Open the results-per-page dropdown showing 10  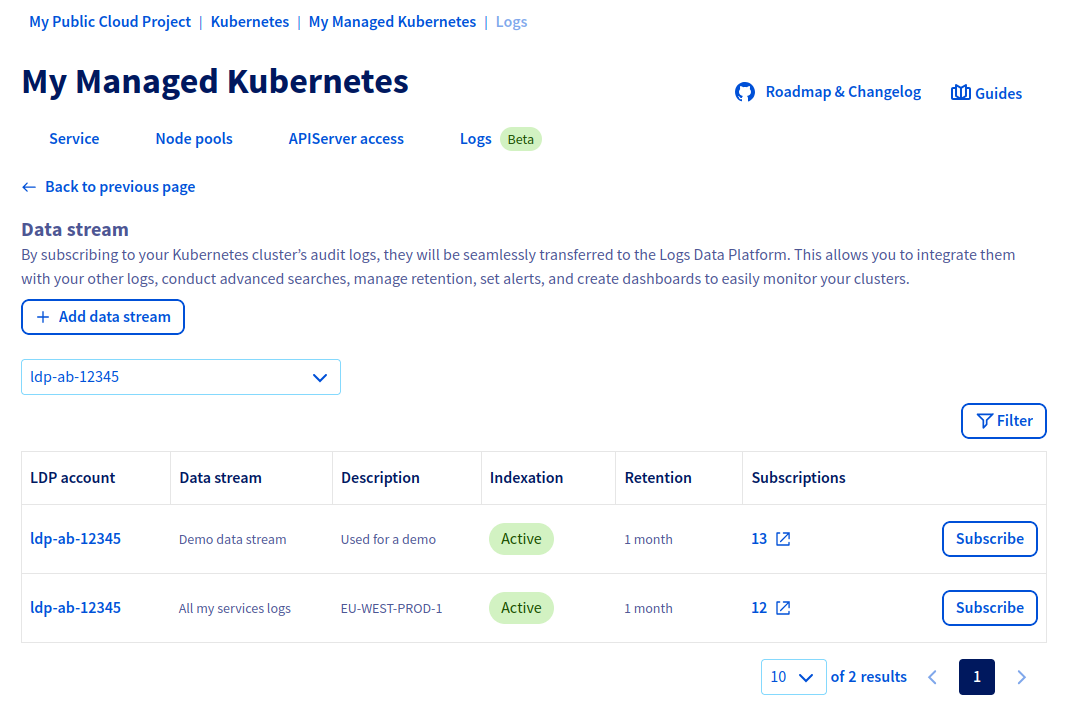[793, 677]
